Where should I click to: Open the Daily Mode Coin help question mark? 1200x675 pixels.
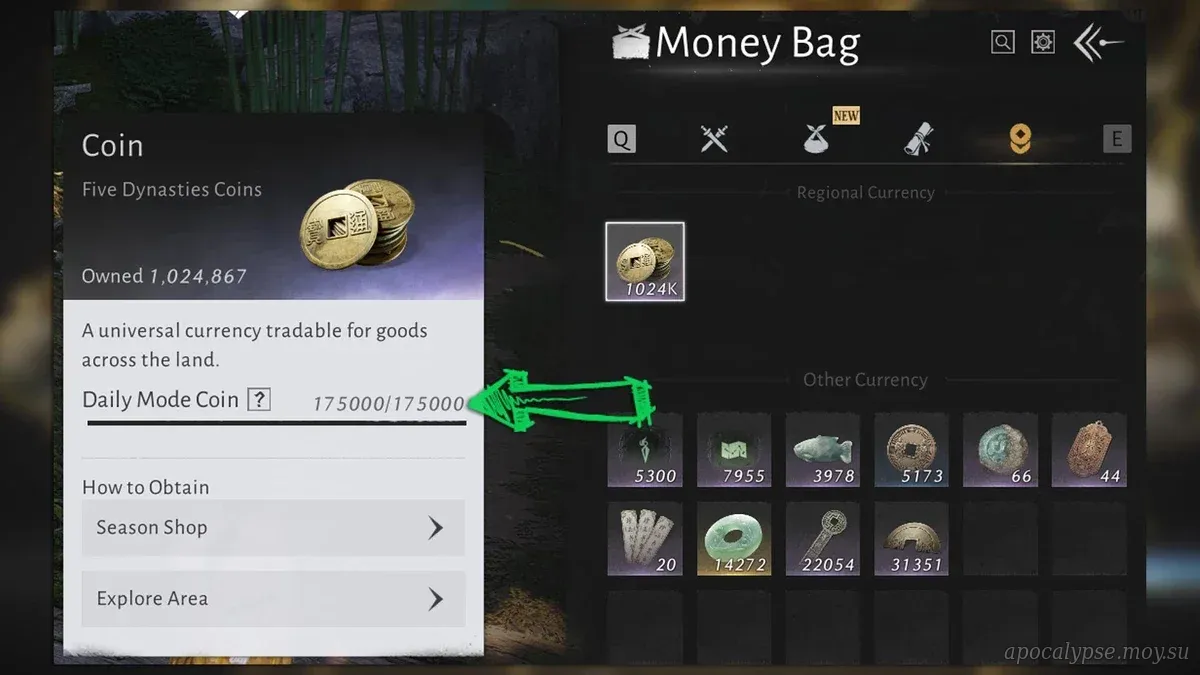[259, 400]
